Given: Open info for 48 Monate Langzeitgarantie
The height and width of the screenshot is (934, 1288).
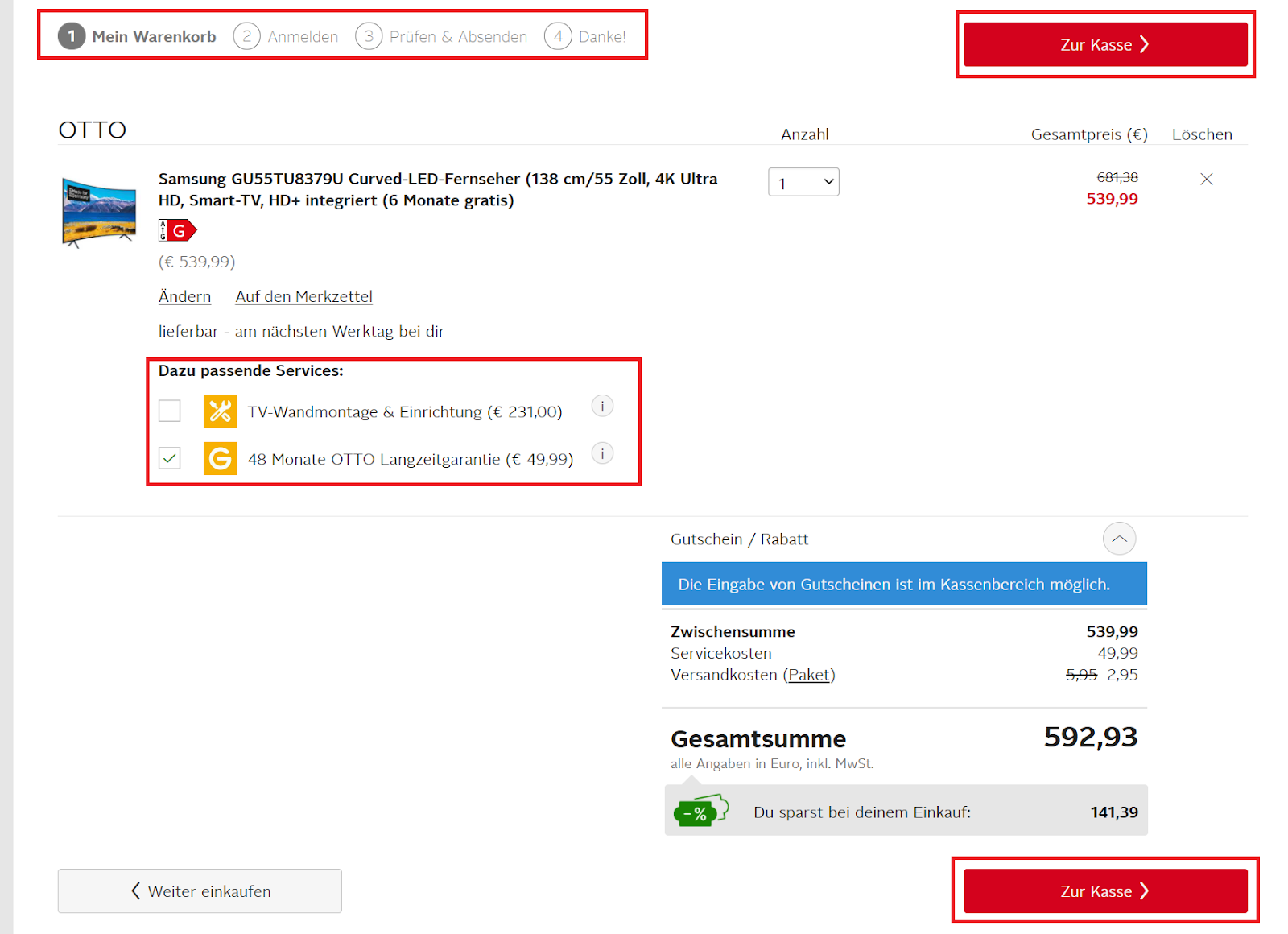Looking at the screenshot, I should click(602, 453).
